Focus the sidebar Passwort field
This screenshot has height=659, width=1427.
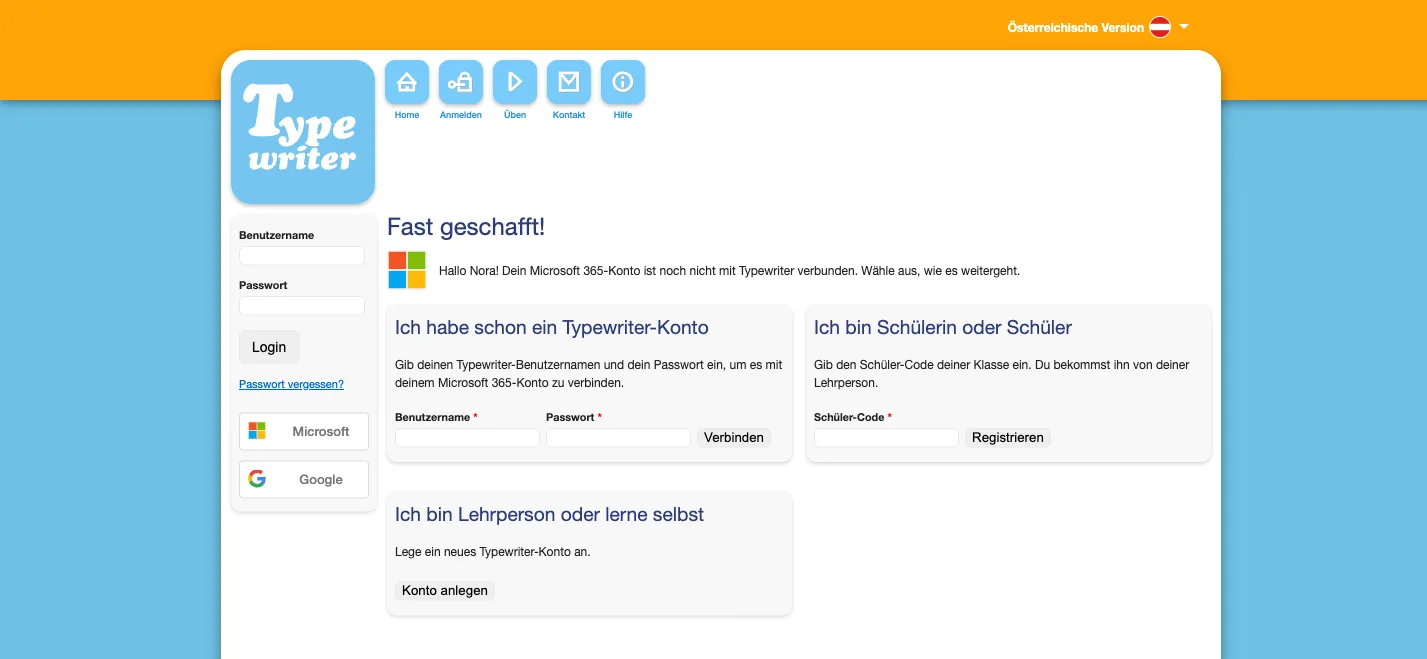(x=302, y=306)
